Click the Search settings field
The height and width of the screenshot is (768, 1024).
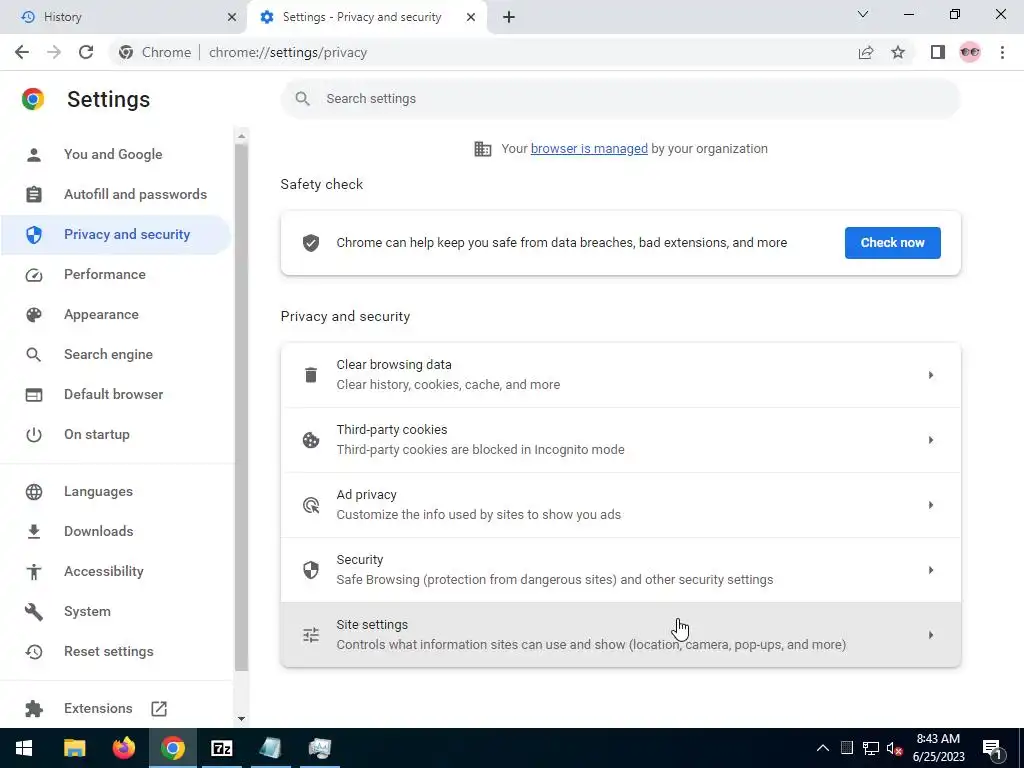click(x=620, y=99)
